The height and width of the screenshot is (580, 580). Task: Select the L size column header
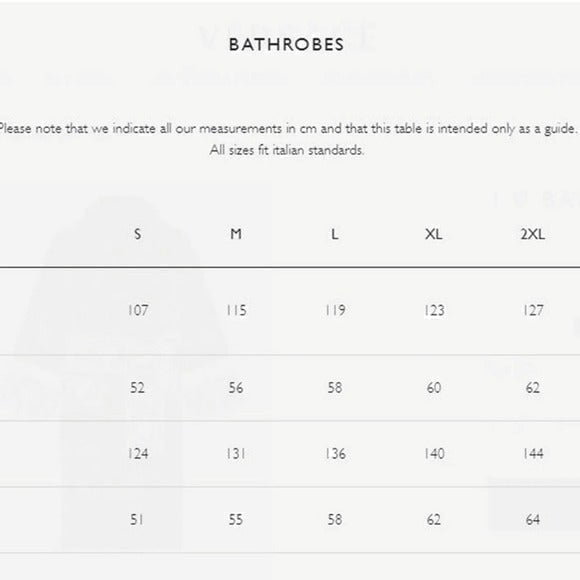pos(335,234)
